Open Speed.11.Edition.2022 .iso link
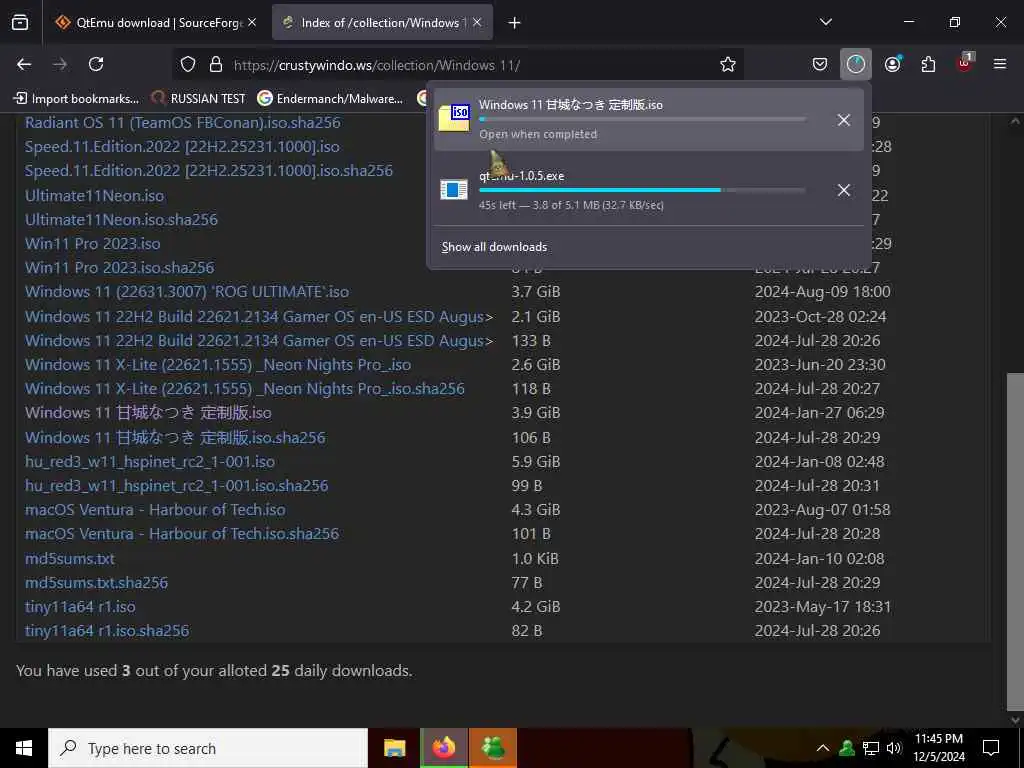The image size is (1024, 768). [x=182, y=147]
